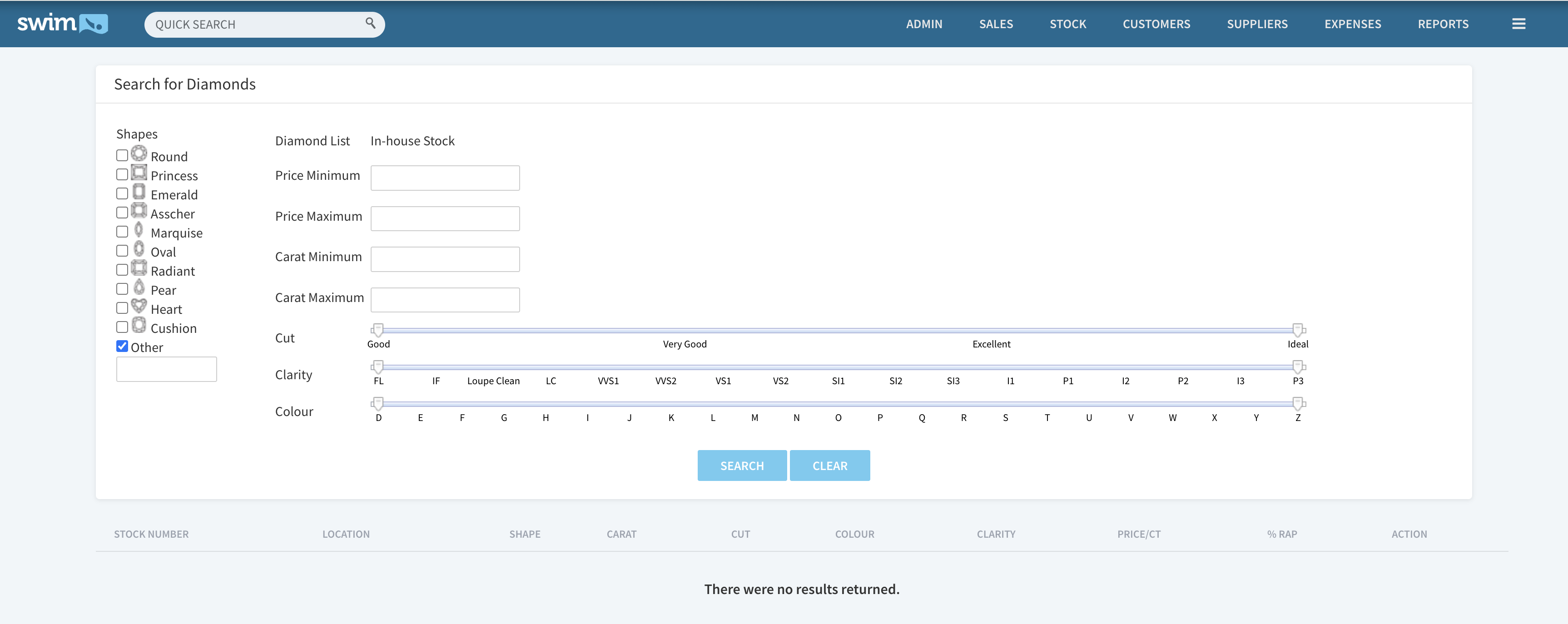Viewport: 1568px width, 624px height.
Task: Click the Clarity slider right handle at P3
Action: pos(1298,366)
